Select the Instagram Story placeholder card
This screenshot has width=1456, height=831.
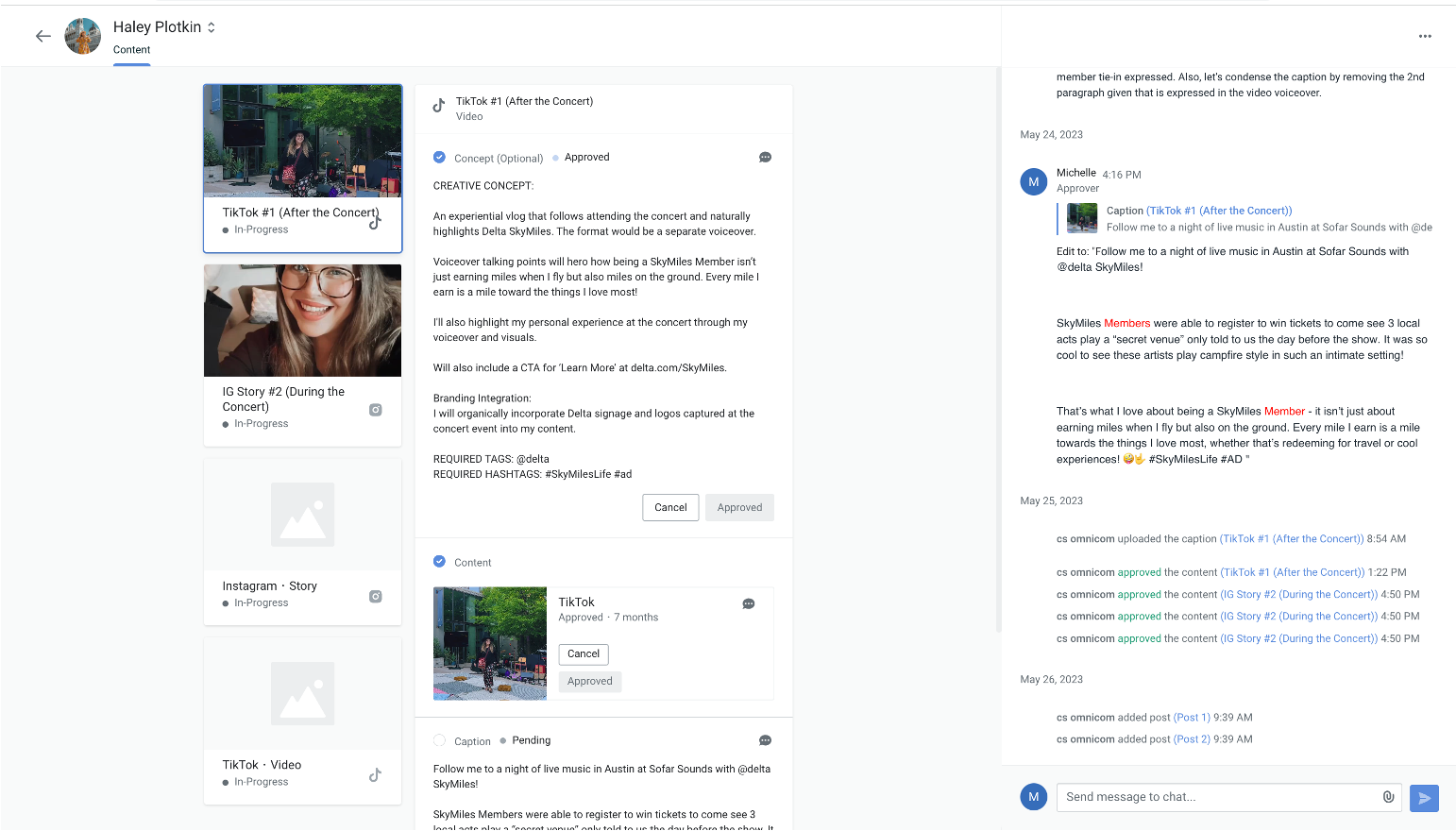(x=302, y=541)
